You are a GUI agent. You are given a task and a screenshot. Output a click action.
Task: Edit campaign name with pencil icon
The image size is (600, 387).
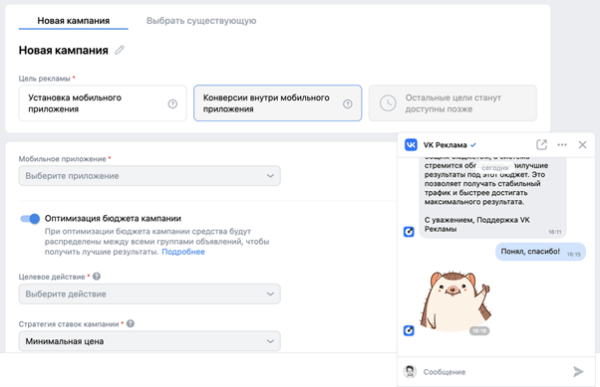point(119,50)
